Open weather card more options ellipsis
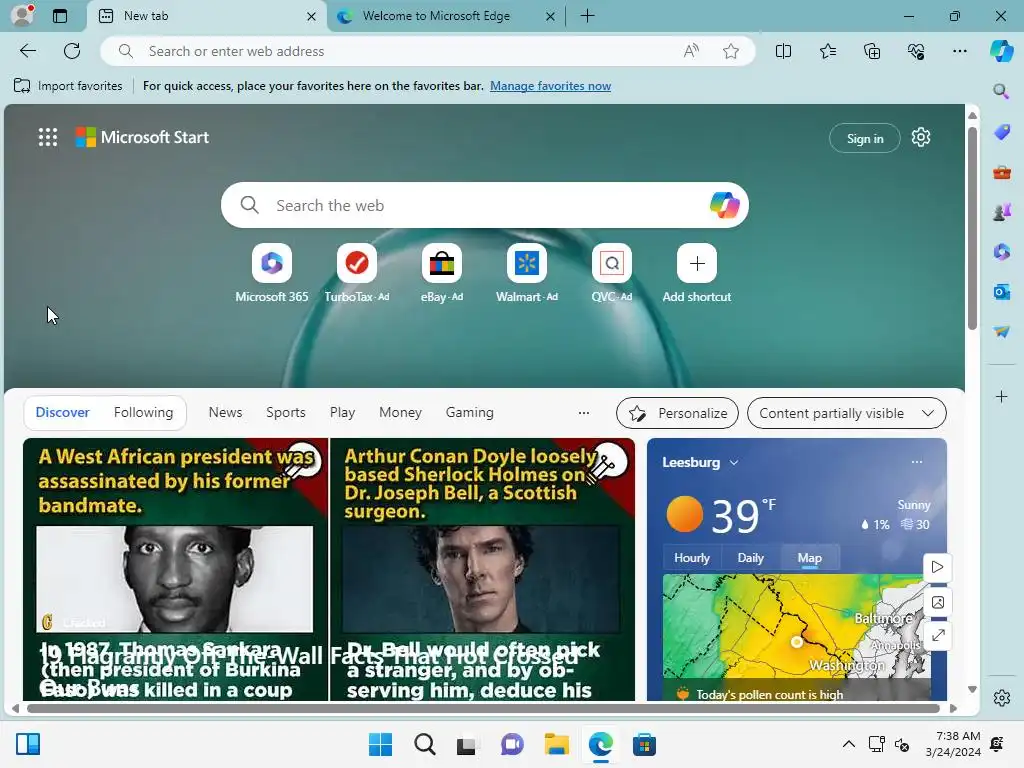Image resolution: width=1024 pixels, height=768 pixels. [x=917, y=462]
